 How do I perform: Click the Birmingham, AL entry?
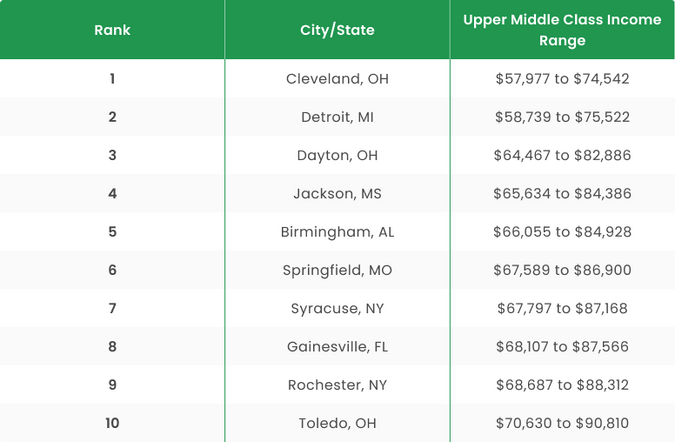tap(337, 232)
